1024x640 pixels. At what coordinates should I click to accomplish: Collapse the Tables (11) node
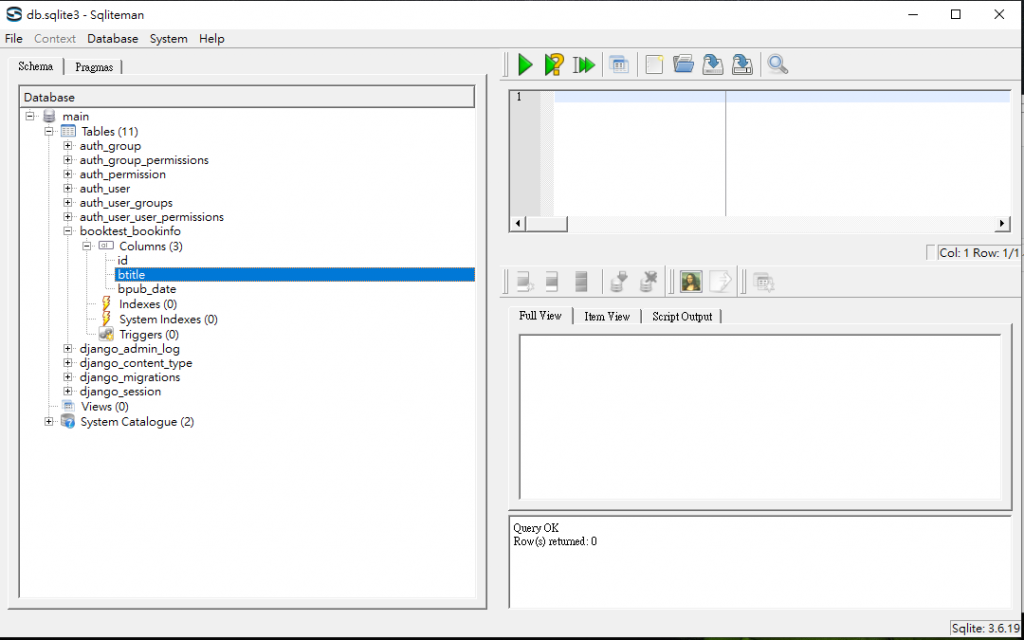click(x=48, y=131)
